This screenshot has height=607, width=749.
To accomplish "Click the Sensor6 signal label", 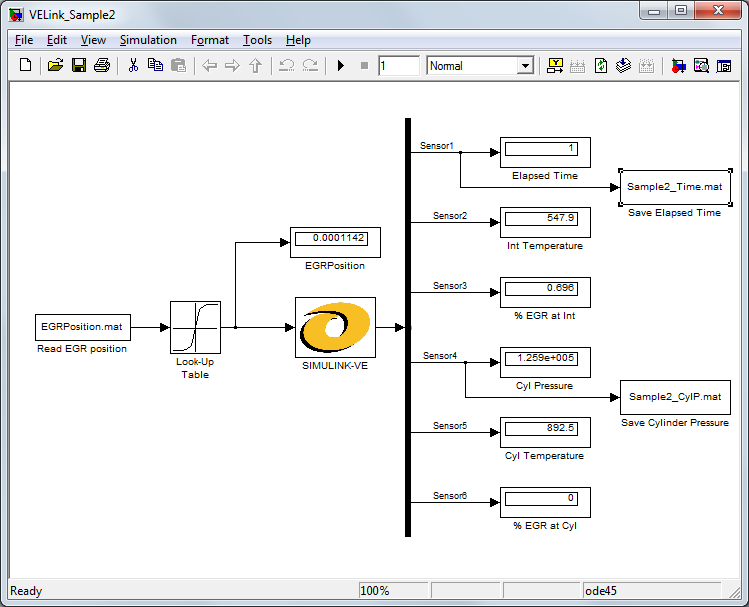I will click(450, 496).
